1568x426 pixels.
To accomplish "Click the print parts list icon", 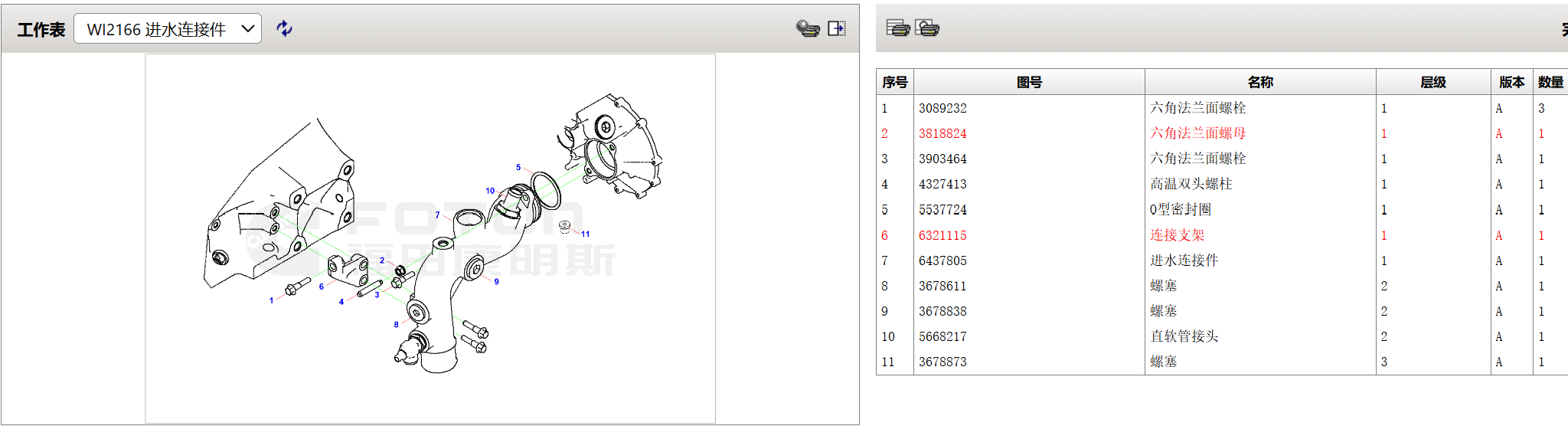I will click(x=897, y=28).
